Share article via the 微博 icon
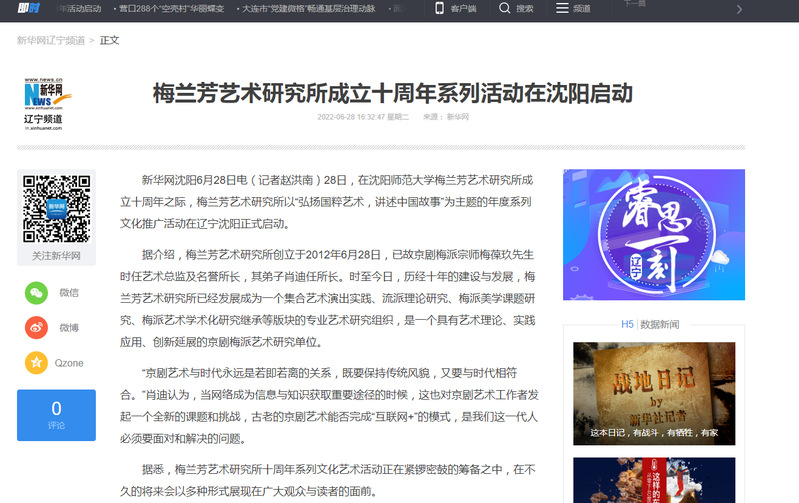The width and height of the screenshot is (799, 503). pyautogui.click(x=36, y=327)
